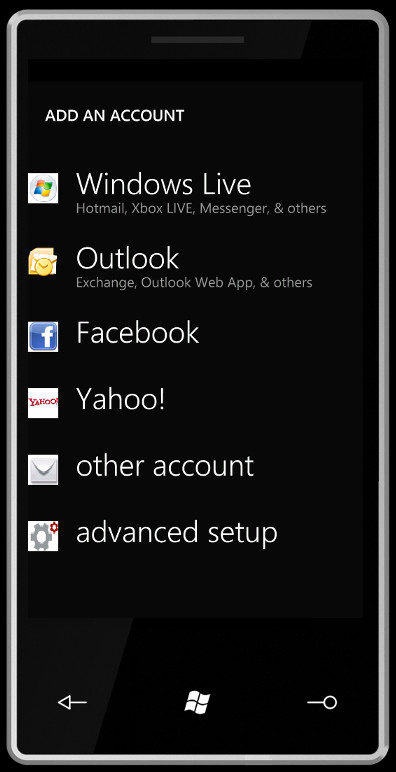This screenshot has width=396, height=772.
Task: Tap the Facebook 'f' icon
Action: 43,337
